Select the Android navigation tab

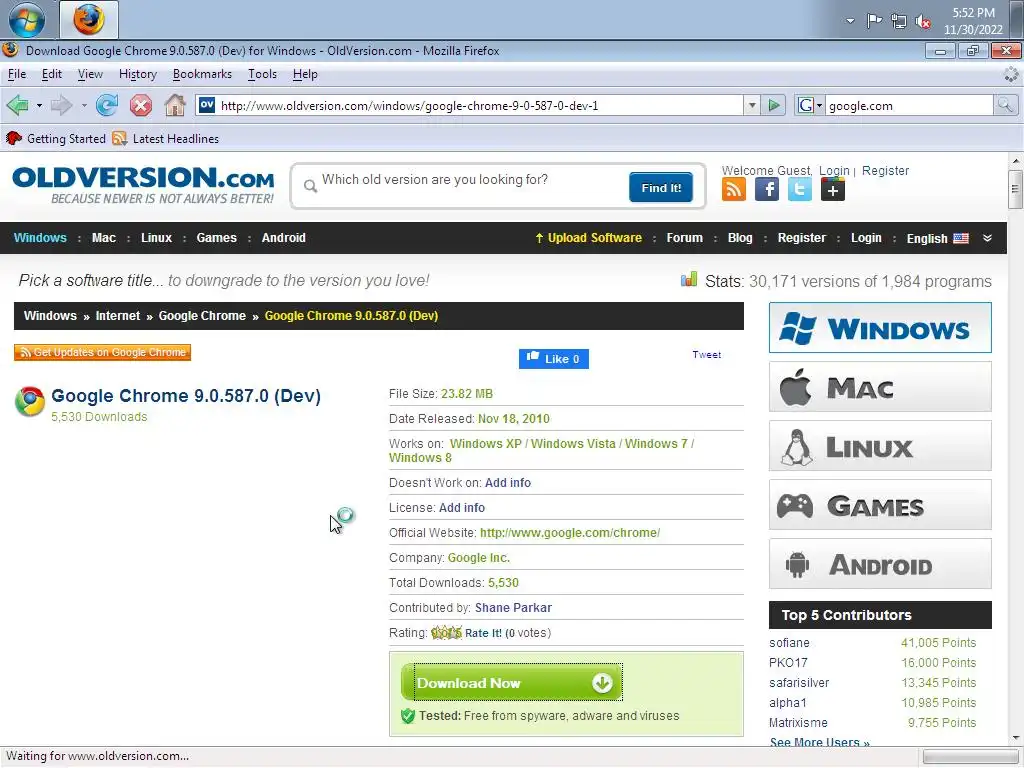(283, 238)
